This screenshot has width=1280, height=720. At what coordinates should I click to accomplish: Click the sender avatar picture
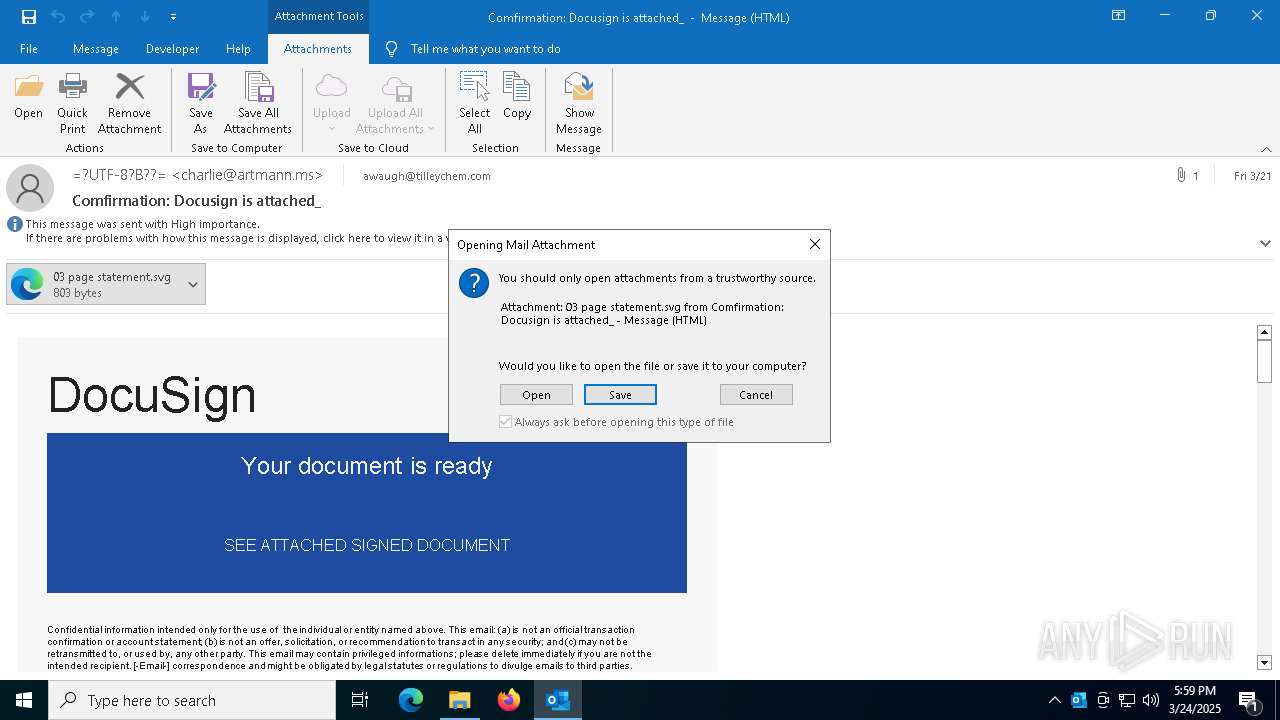[x=30, y=187]
